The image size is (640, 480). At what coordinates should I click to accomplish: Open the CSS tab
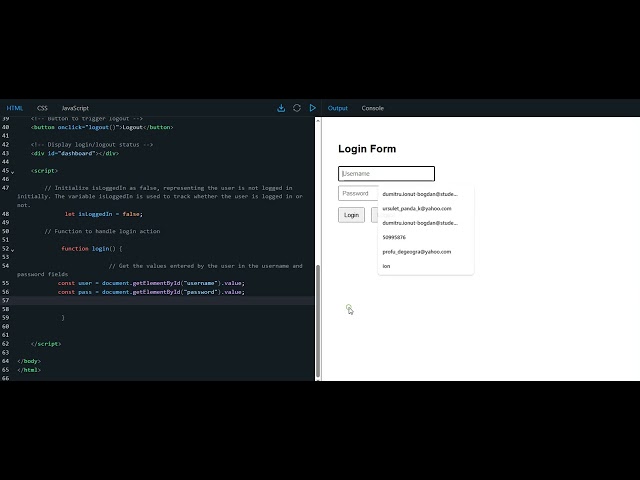[42, 108]
